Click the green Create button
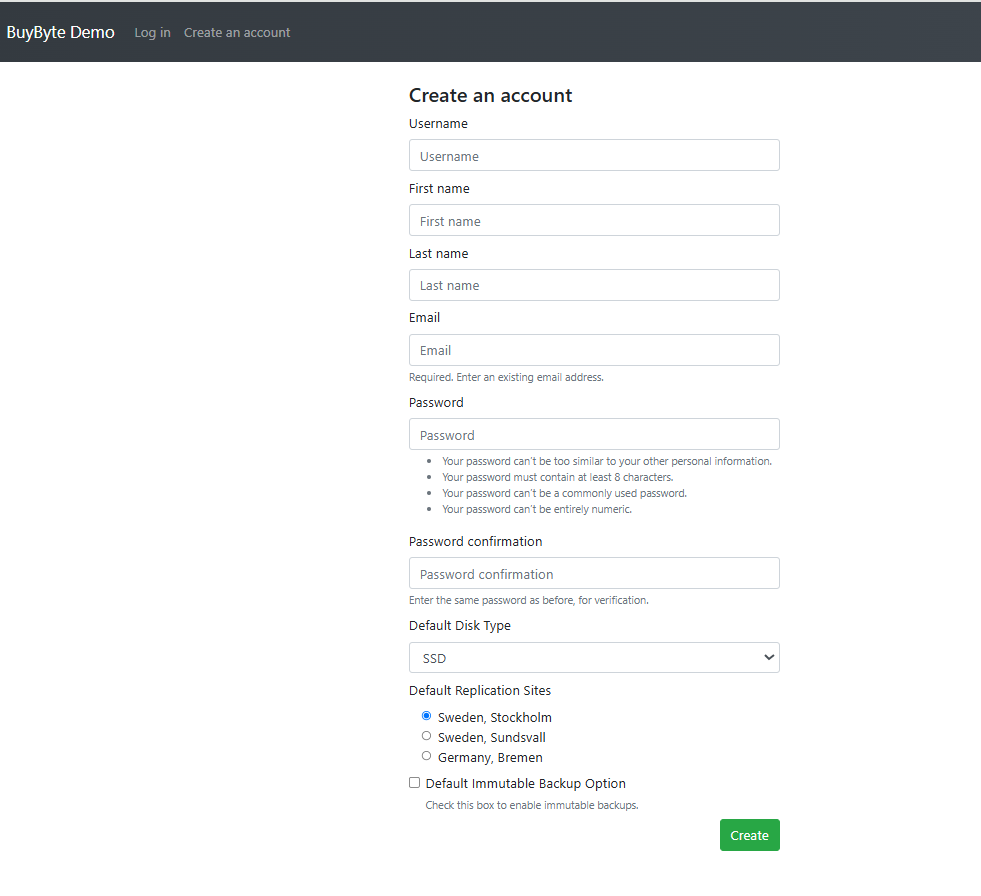This screenshot has height=896, width=981. click(x=750, y=835)
